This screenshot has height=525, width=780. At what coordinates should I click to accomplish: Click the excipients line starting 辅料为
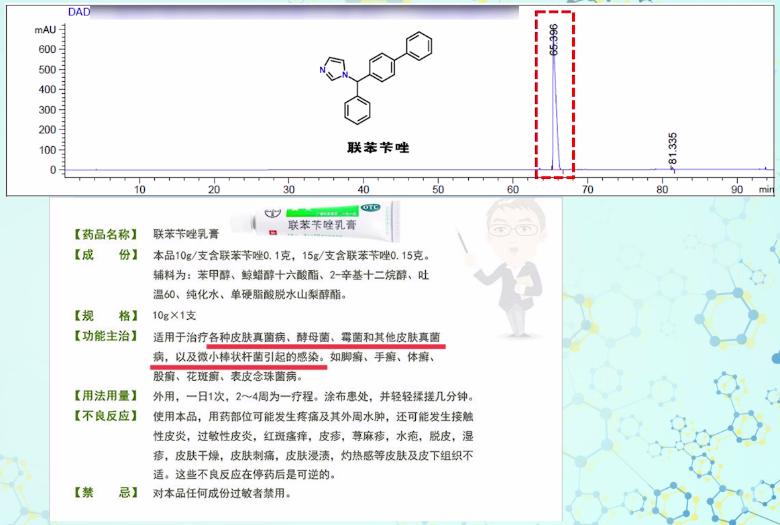pyautogui.click(x=291, y=275)
